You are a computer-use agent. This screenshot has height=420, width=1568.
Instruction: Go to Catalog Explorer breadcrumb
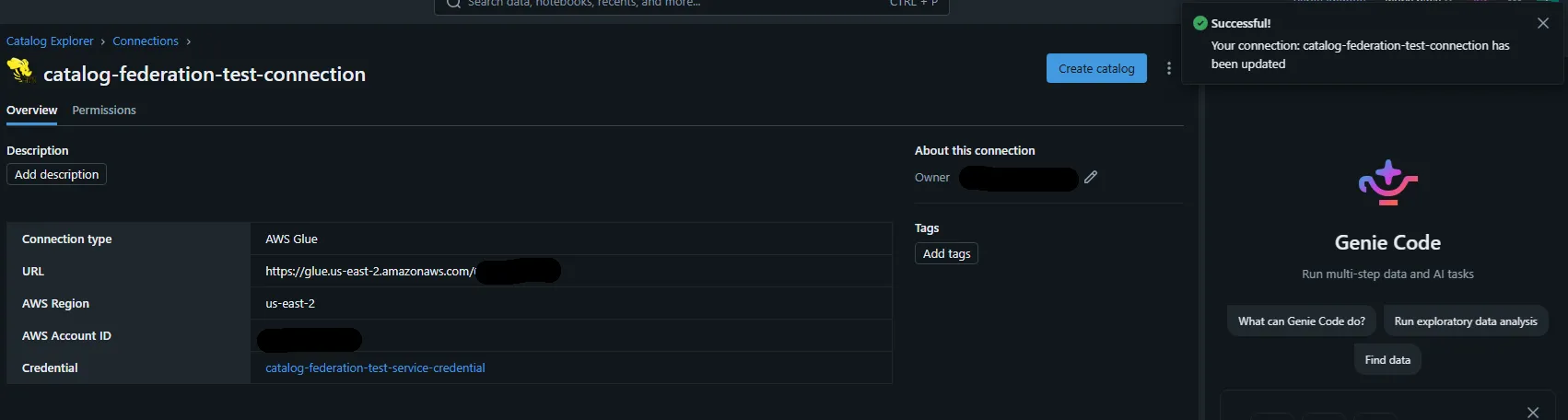click(x=50, y=41)
